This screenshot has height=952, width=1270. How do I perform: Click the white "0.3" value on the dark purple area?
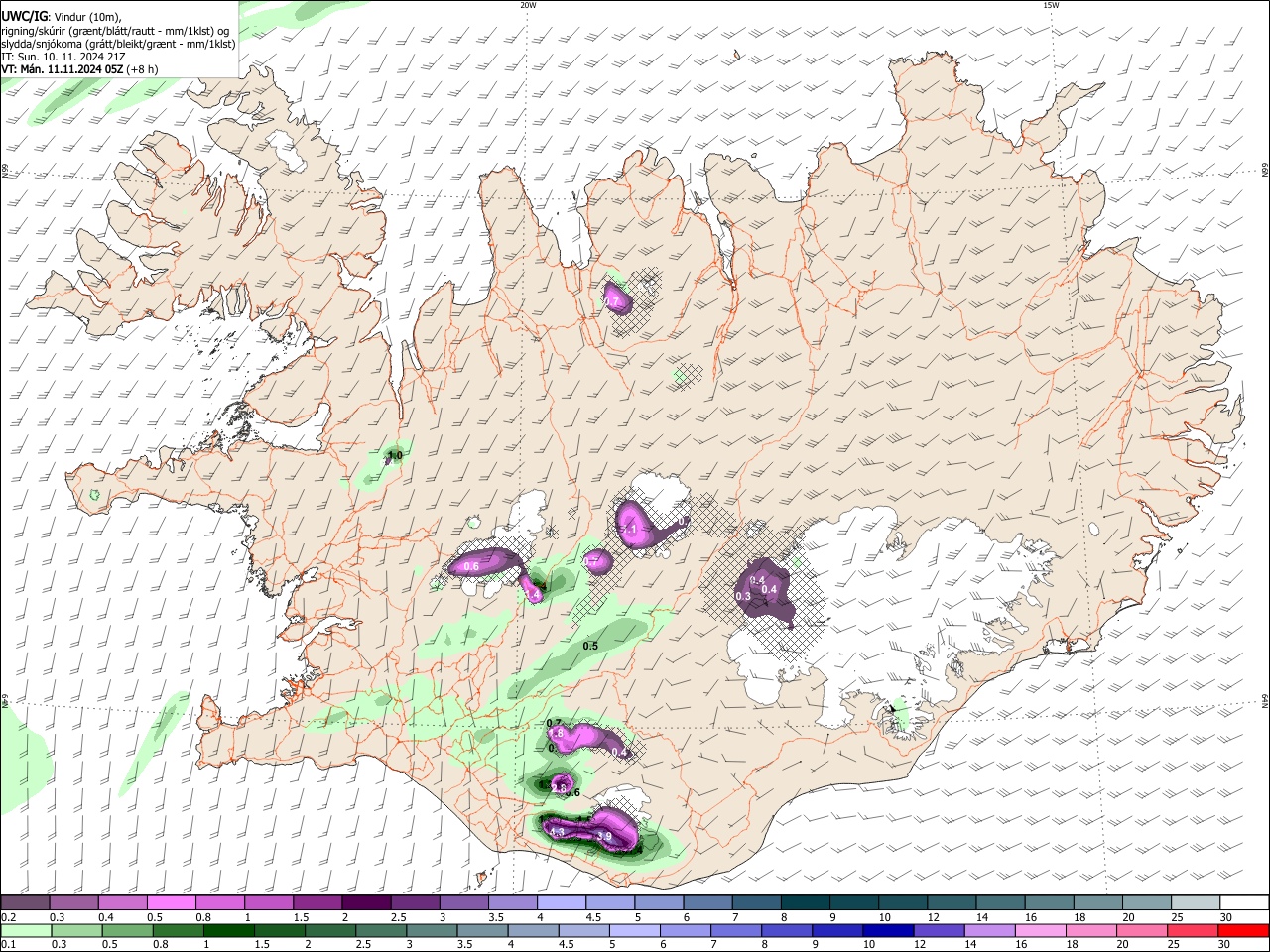(x=743, y=596)
